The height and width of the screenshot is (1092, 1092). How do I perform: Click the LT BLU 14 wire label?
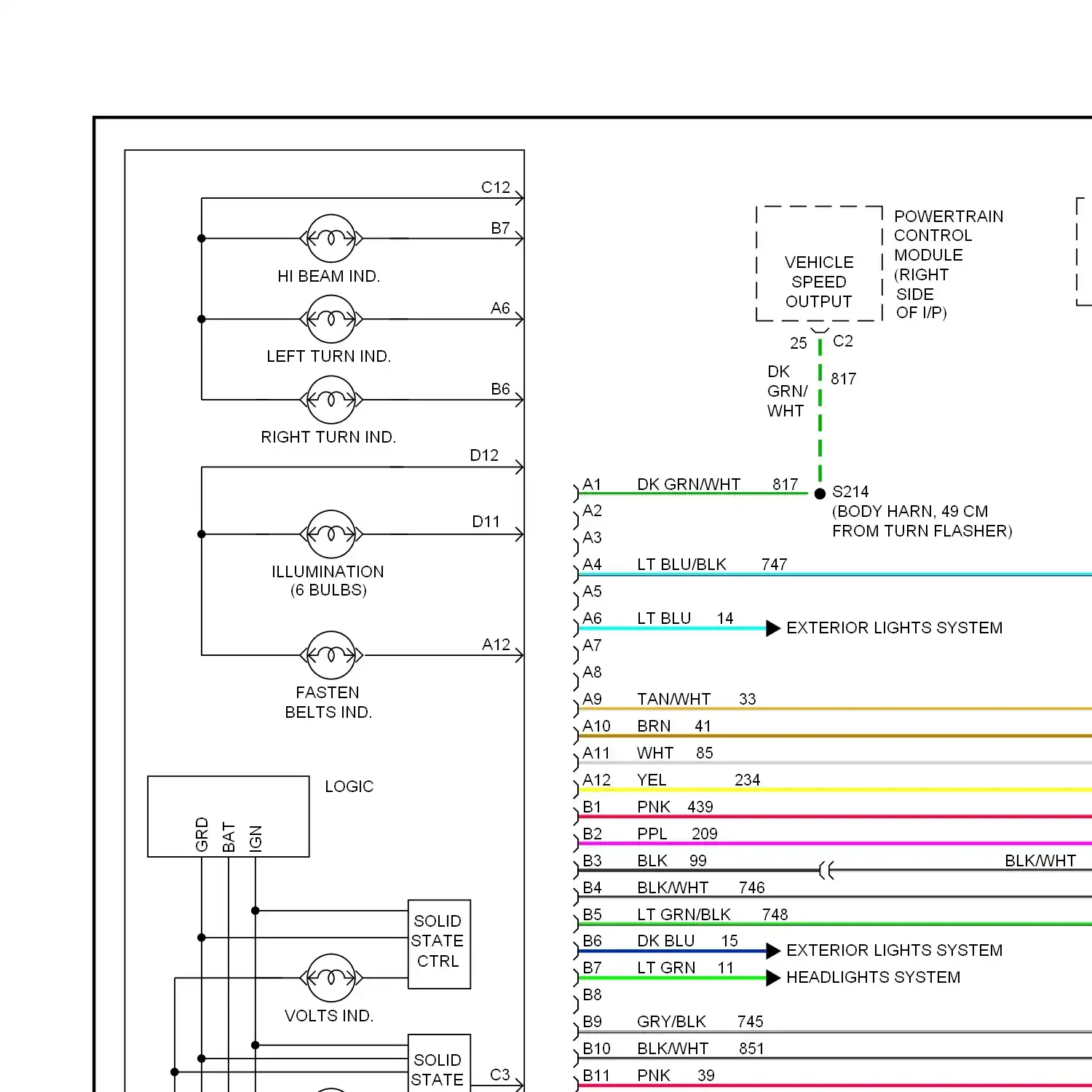(685, 619)
